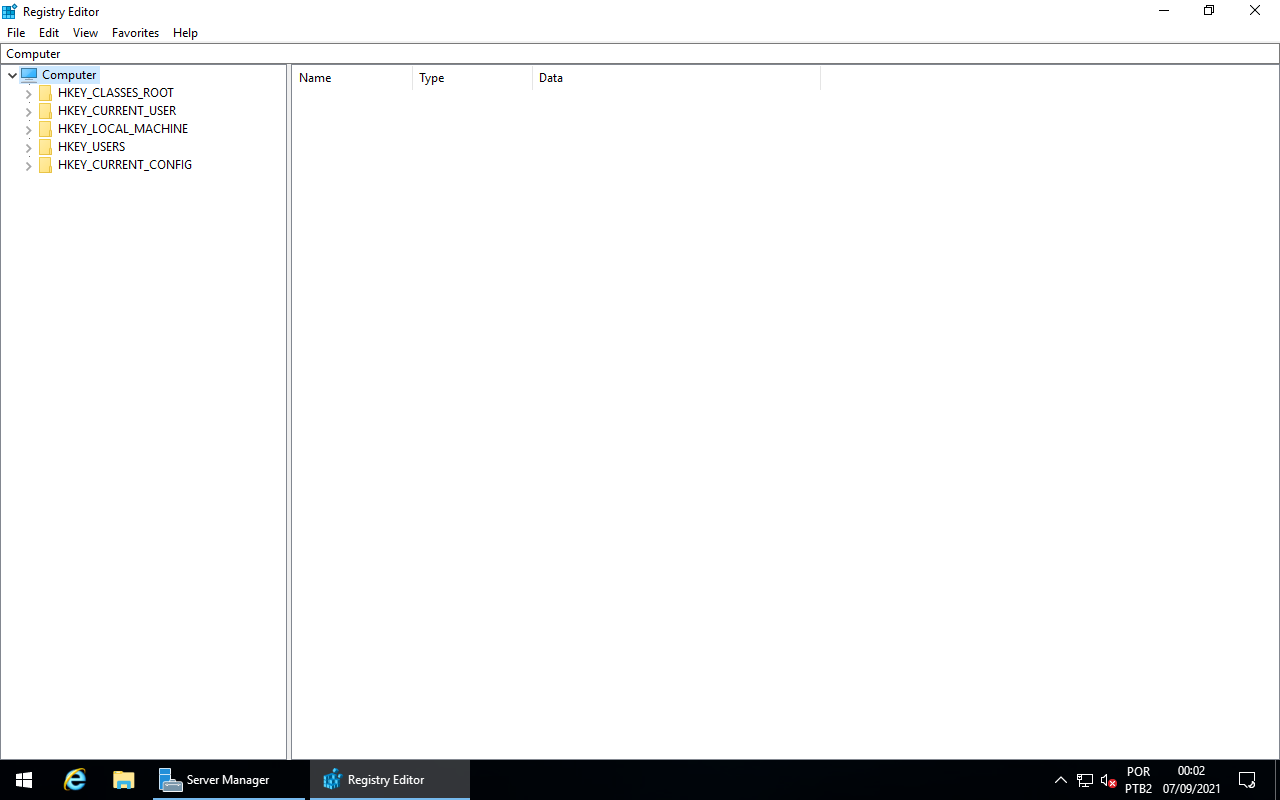The width and height of the screenshot is (1280, 800).
Task: Click the network status icon in the tray
Action: click(x=1084, y=779)
